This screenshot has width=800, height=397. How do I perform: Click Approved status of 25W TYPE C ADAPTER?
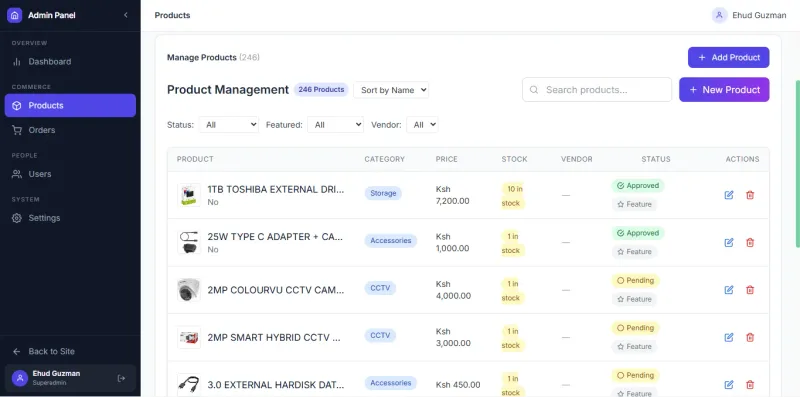click(x=638, y=233)
